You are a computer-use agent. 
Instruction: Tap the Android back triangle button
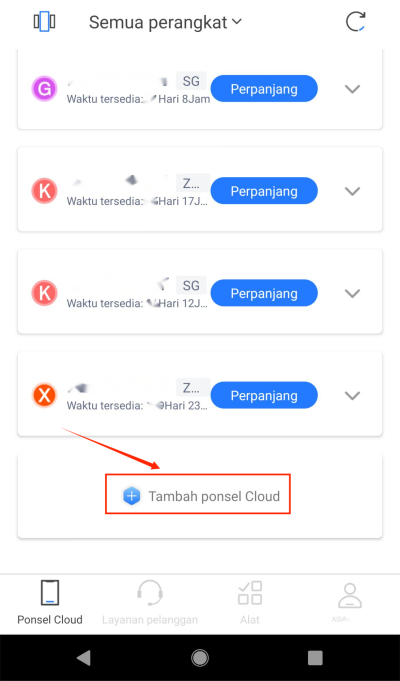point(83,658)
